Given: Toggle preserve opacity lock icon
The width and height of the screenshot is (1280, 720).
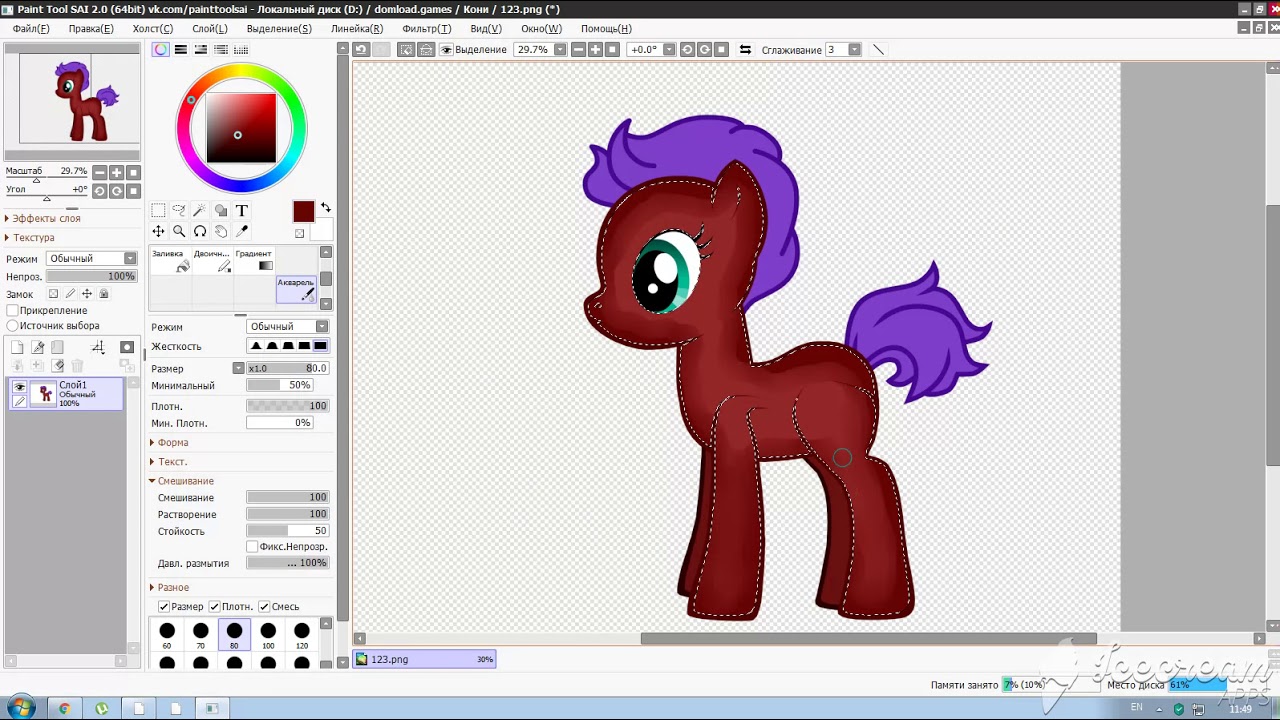Looking at the screenshot, I should [x=53, y=294].
